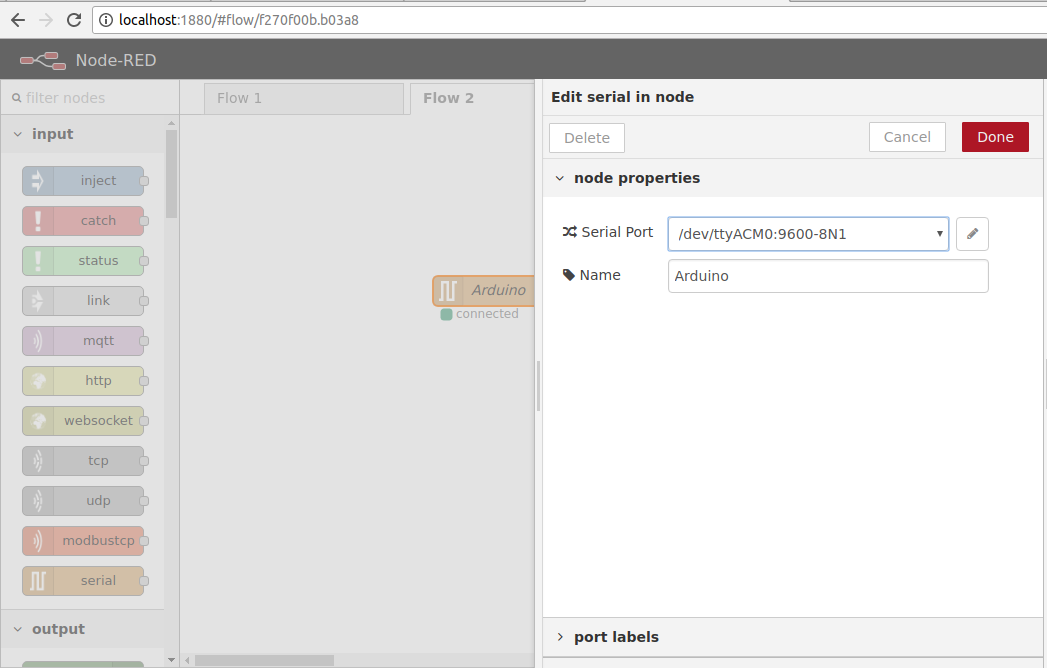
Task: Click the canvas horizontal scrollbar thumb
Action: (x=264, y=661)
